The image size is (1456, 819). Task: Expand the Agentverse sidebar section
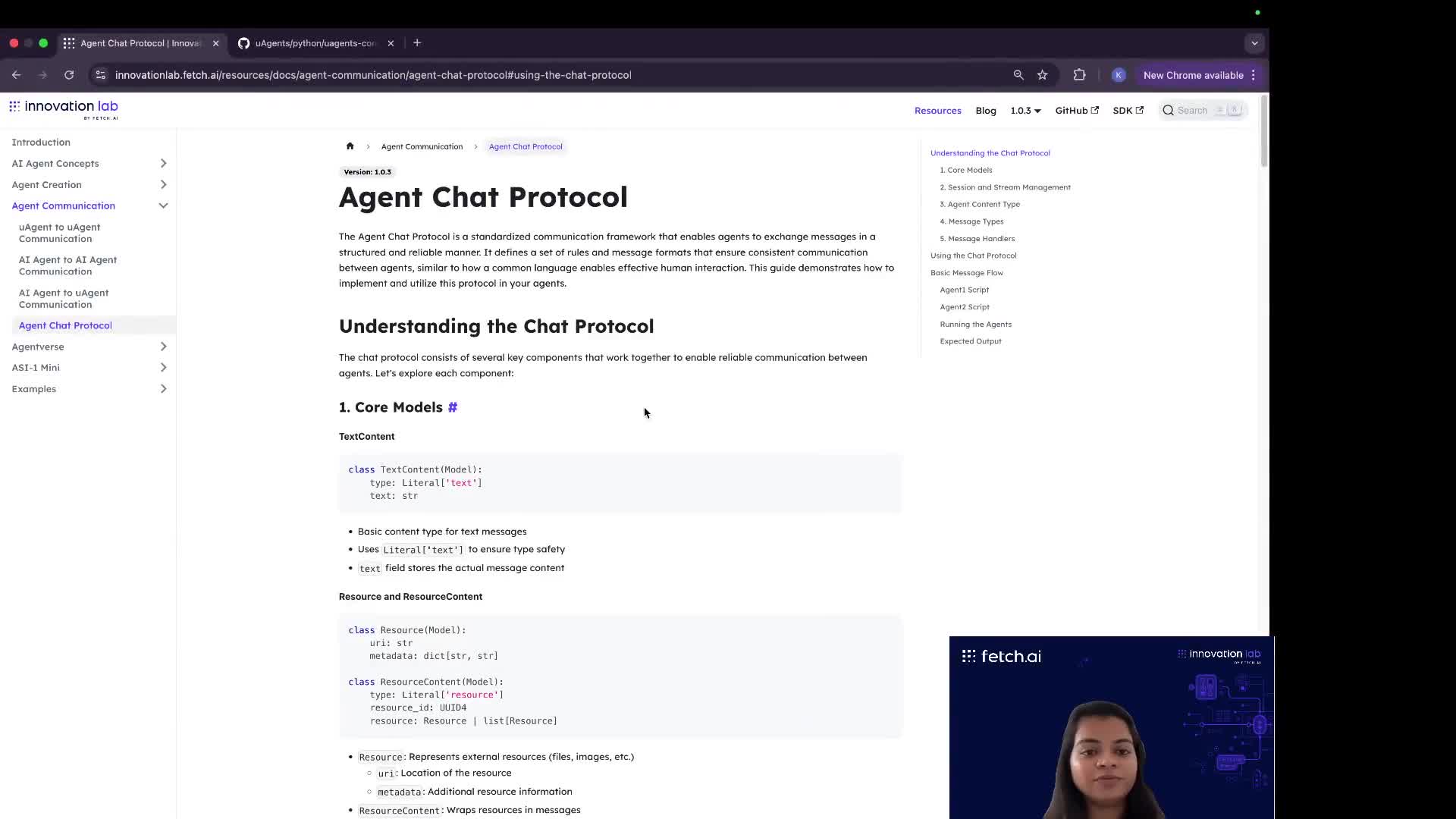coord(163,347)
